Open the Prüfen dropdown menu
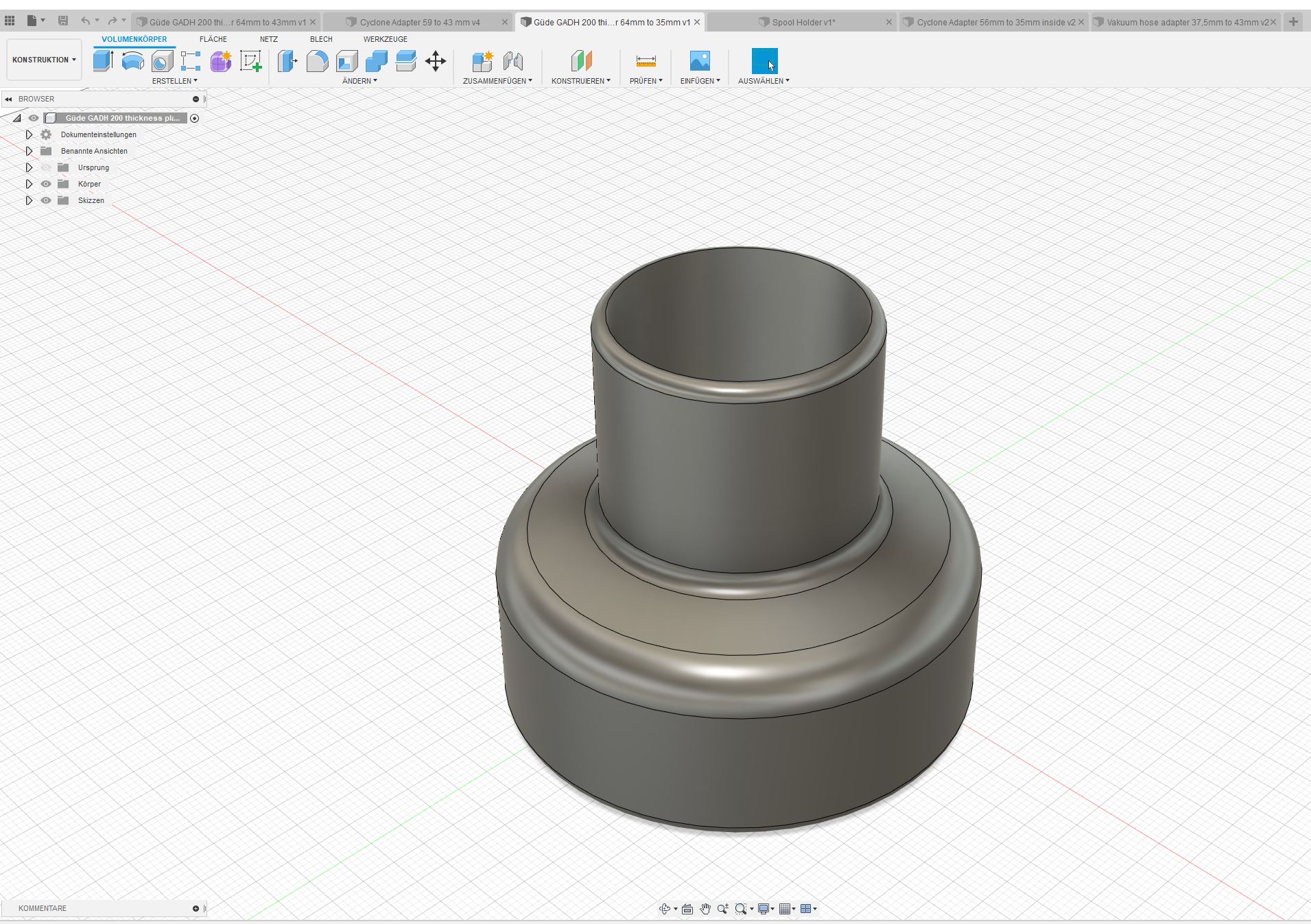Screen dimensions: 1311x924 coord(646,81)
